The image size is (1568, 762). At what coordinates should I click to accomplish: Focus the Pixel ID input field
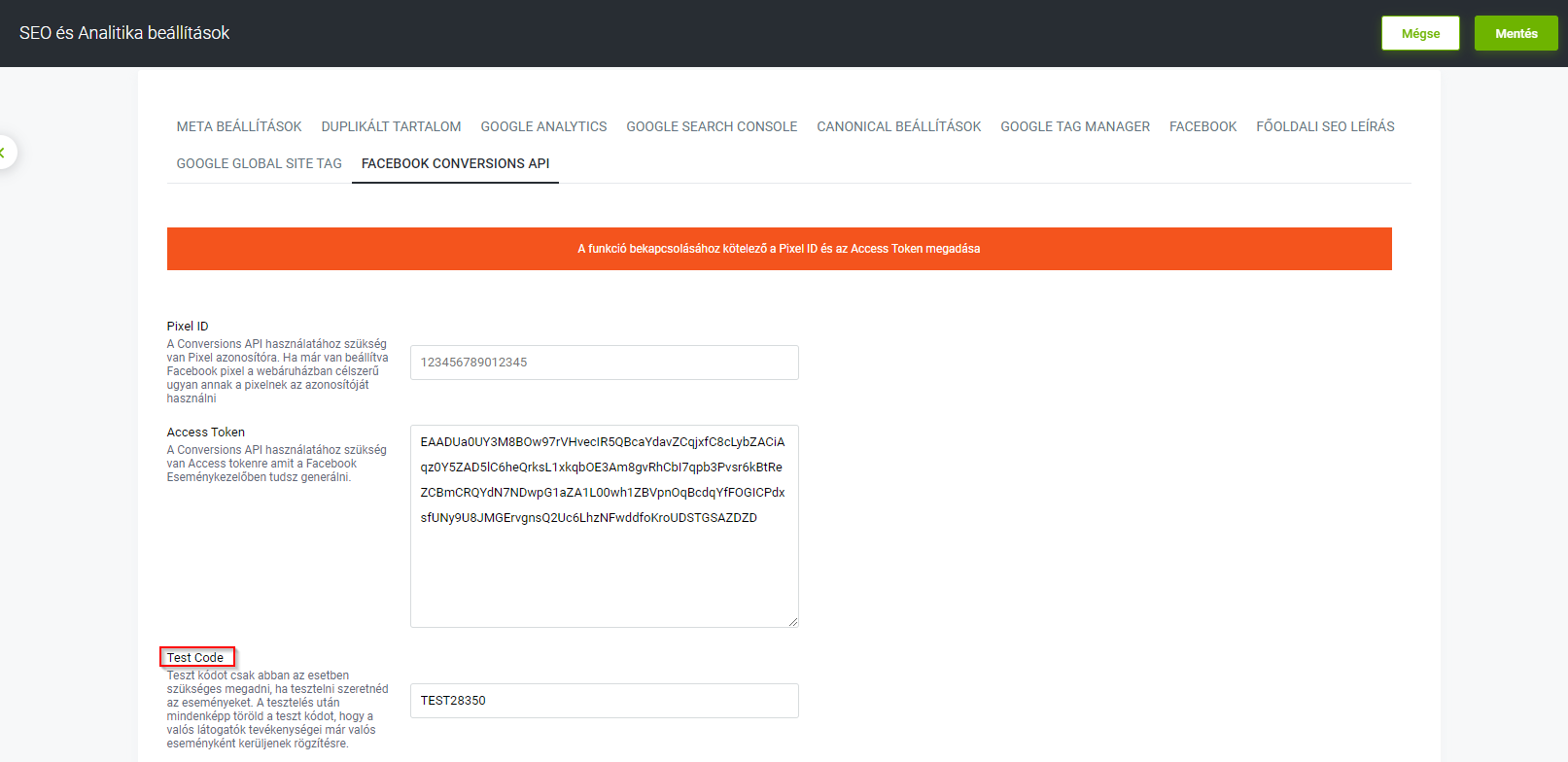click(x=605, y=363)
